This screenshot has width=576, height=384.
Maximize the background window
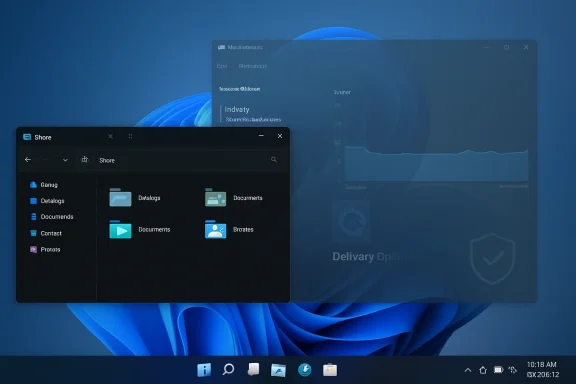506,47
